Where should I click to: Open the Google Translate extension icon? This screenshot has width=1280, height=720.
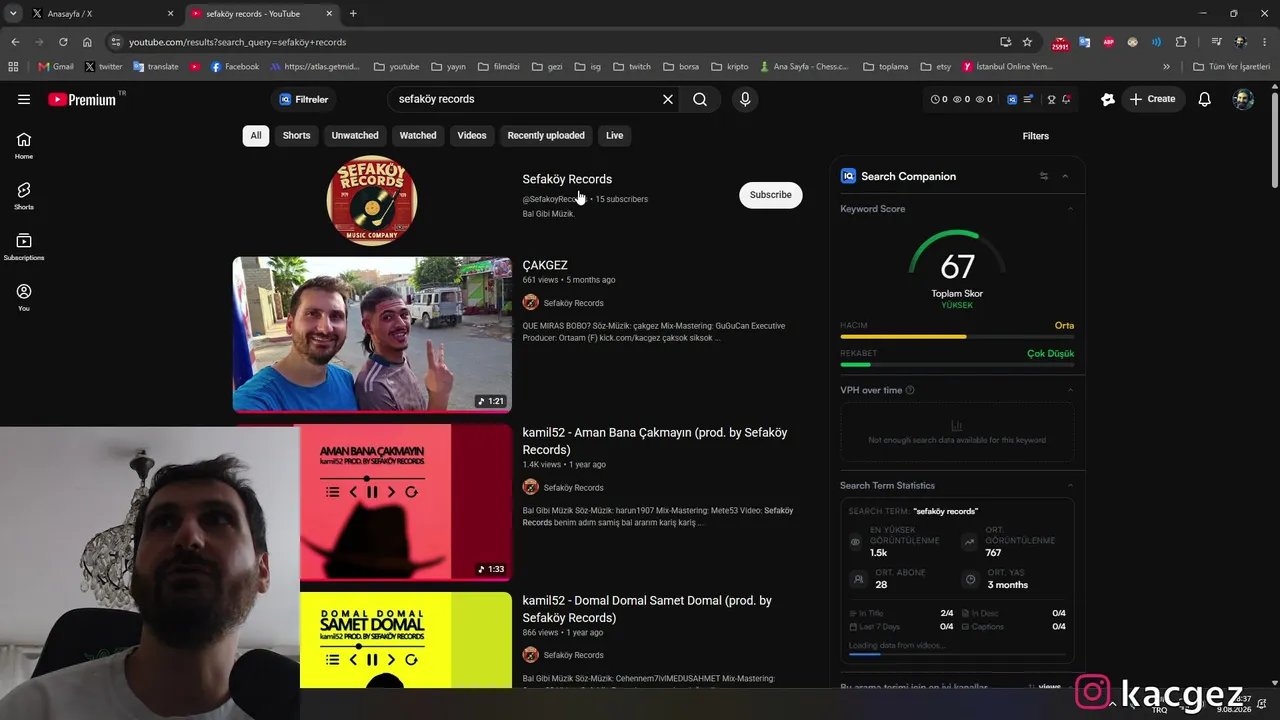pos(1085,42)
